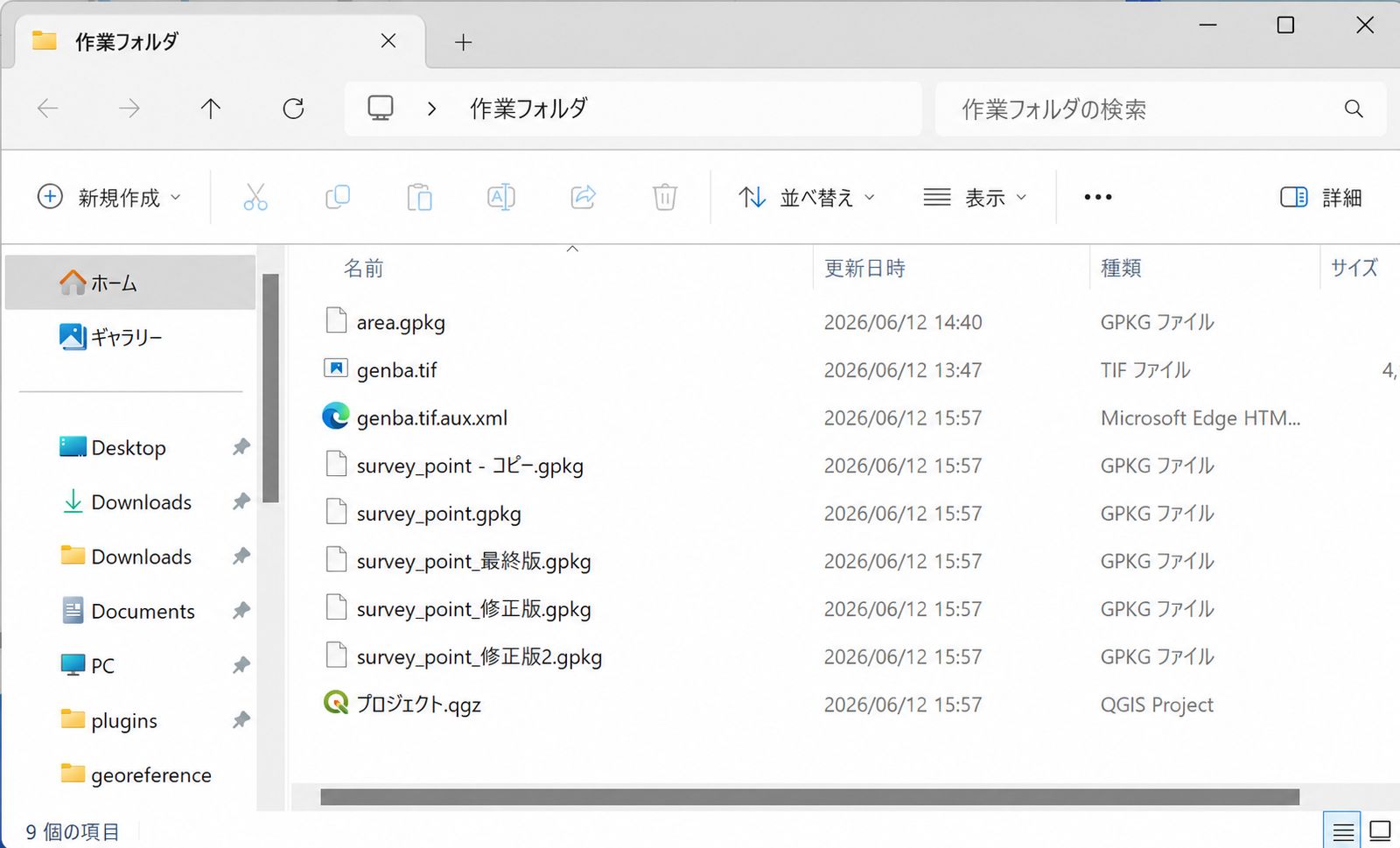Click the horizontal scrollbar of file list
Viewport: 1400px width, 848px height.
[809, 797]
